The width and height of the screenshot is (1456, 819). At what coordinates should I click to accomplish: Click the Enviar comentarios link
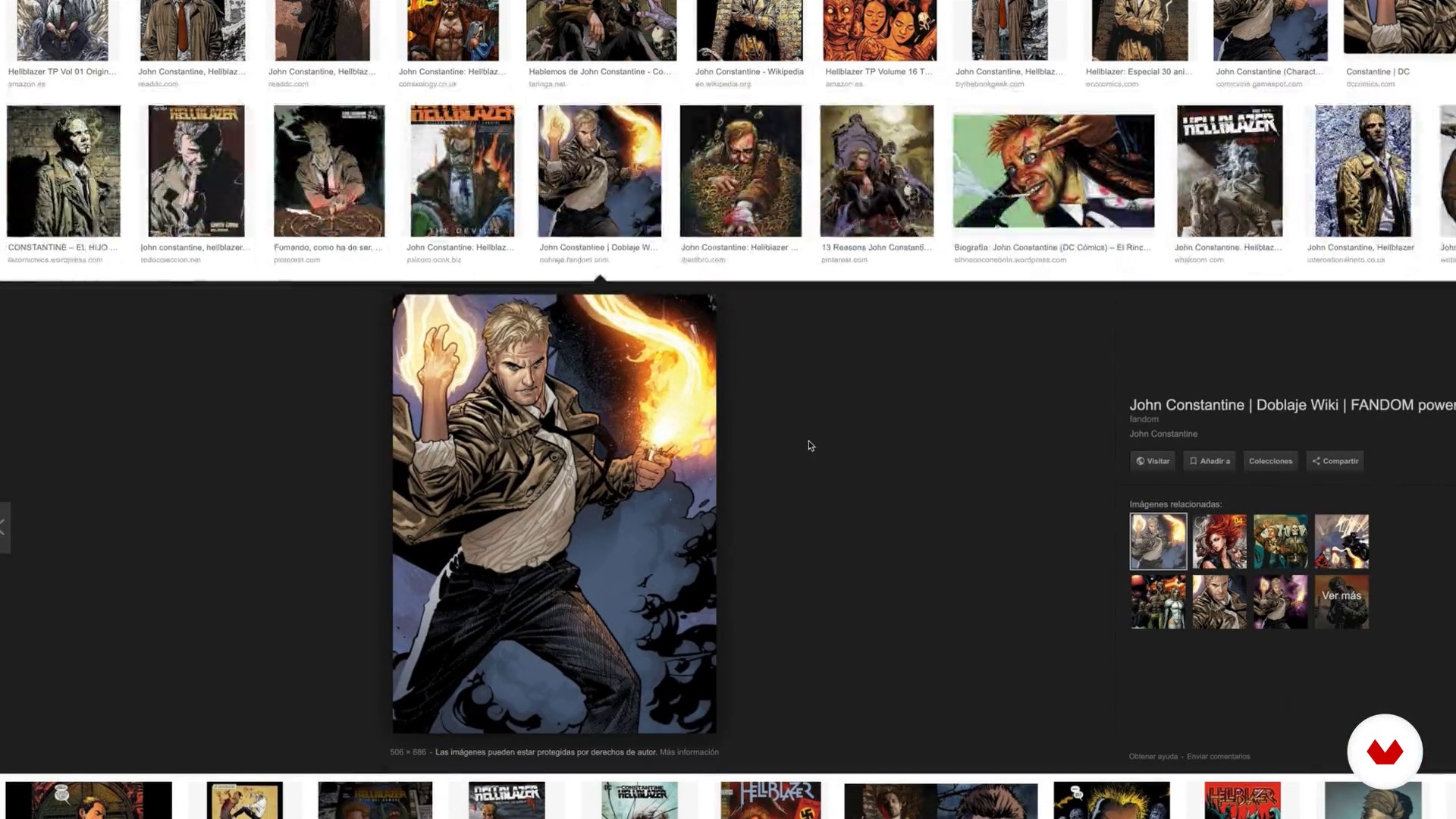pyautogui.click(x=1219, y=756)
